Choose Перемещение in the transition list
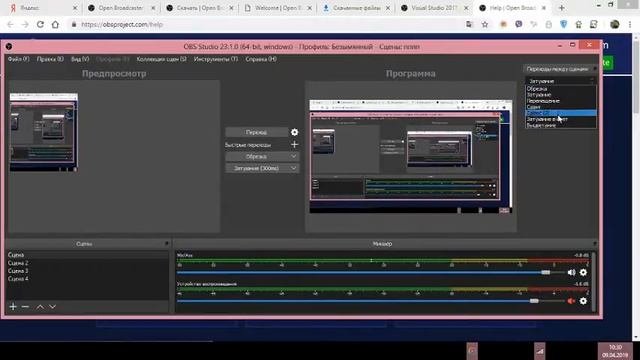Image resolution: width=640 pixels, height=360 pixels. (560, 101)
